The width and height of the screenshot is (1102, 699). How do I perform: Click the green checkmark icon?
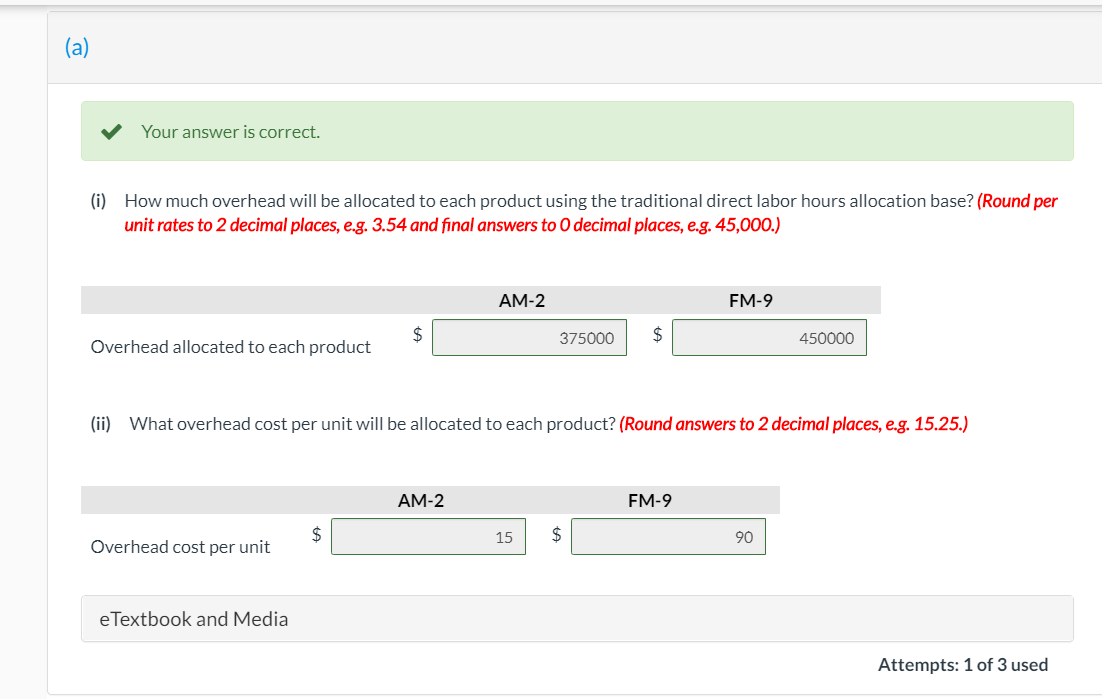click(x=112, y=131)
